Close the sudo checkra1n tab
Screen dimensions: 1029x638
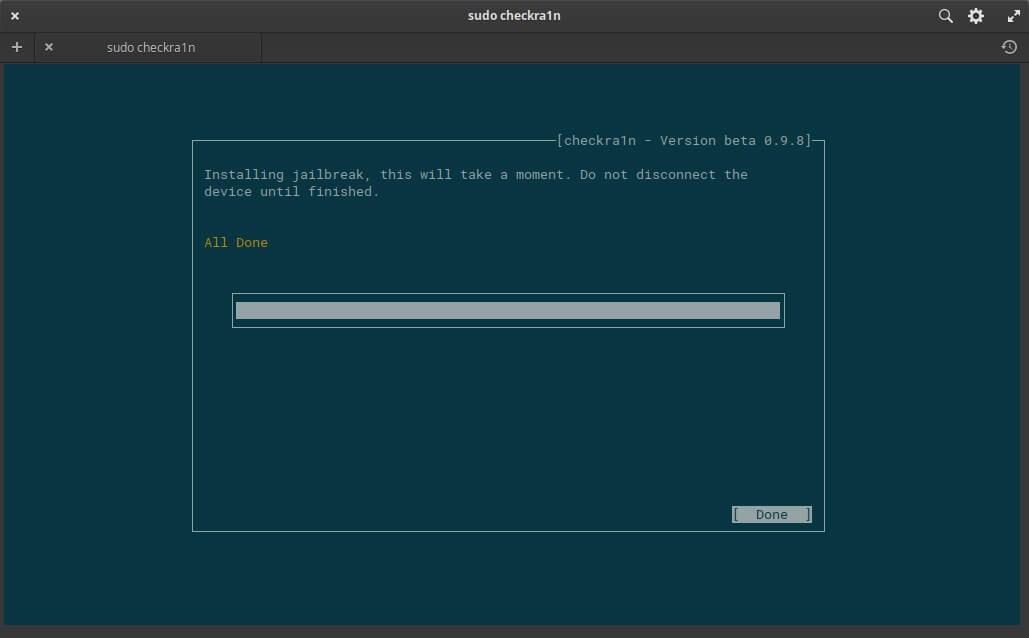pyautogui.click(x=49, y=47)
